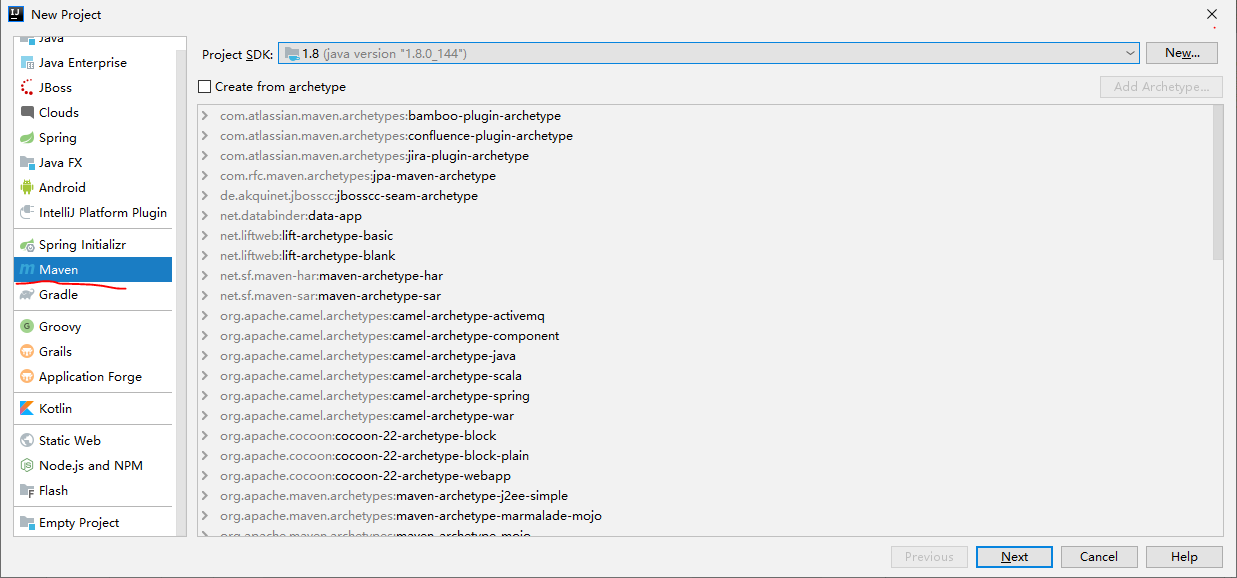1237x578 pixels.
Task: Select Gradle project type label
Action: click(58, 295)
